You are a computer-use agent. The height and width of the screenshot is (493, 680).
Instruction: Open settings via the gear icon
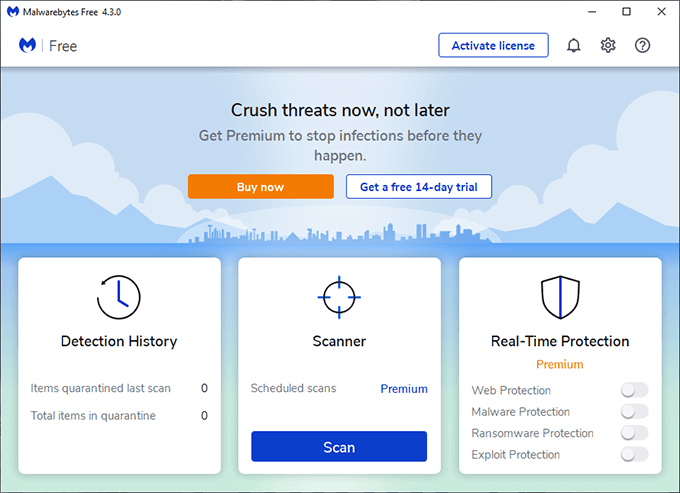point(608,46)
